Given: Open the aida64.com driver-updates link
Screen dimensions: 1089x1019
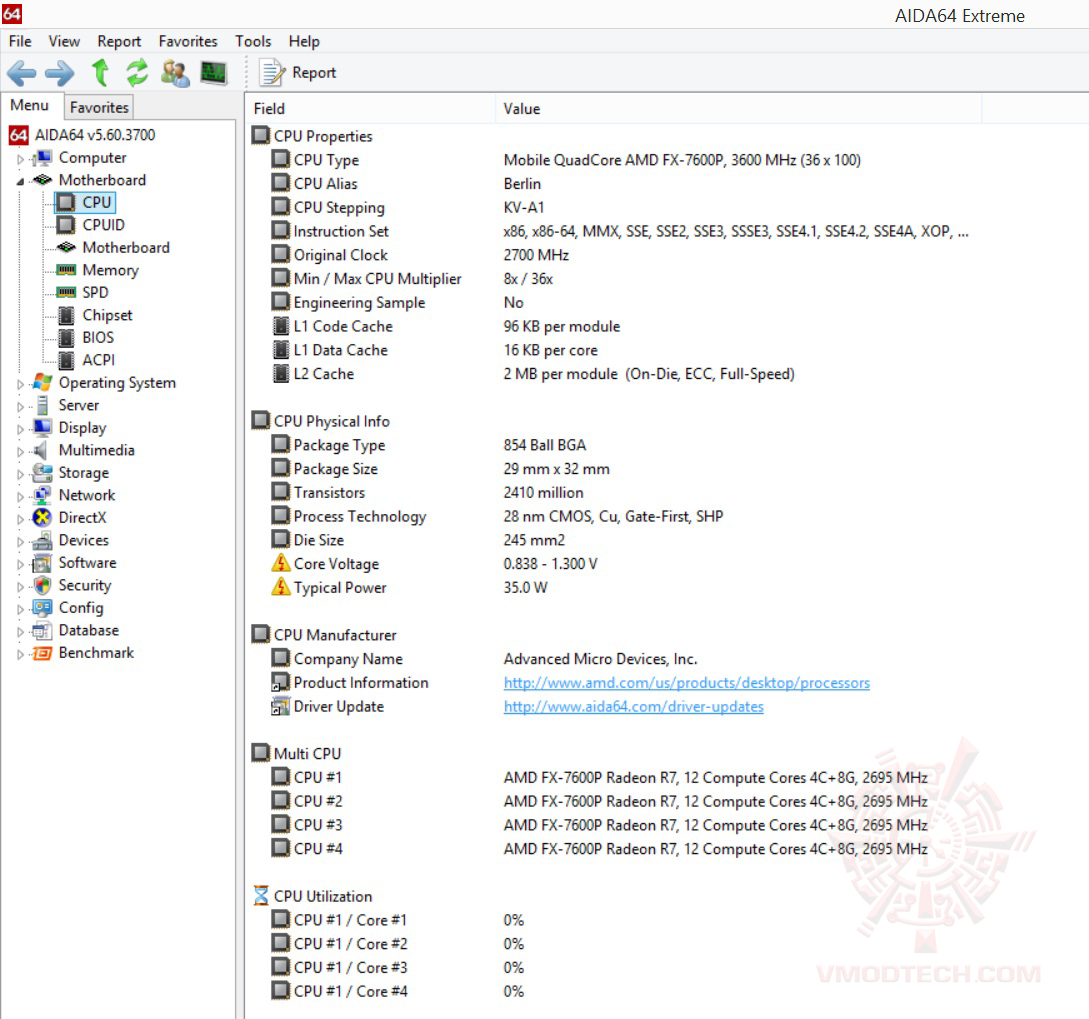Looking at the screenshot, I should tap(633, 706).
